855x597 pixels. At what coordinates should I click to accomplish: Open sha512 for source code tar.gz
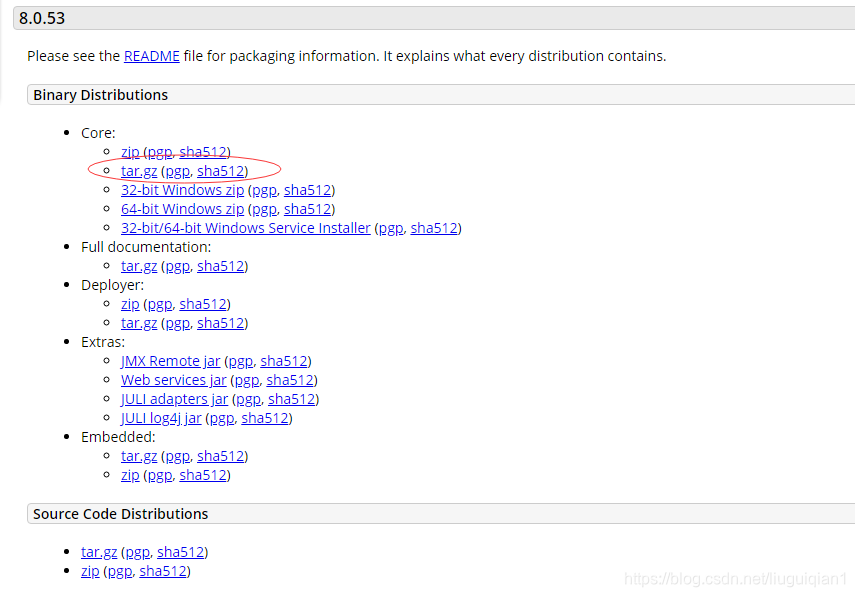(181, 552)
